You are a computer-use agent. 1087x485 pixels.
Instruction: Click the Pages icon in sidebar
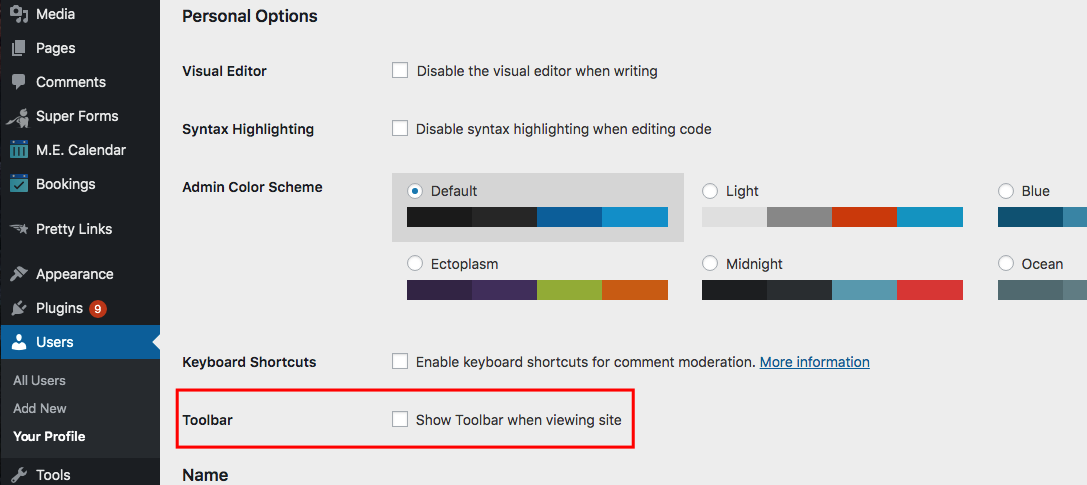(19, 48)
